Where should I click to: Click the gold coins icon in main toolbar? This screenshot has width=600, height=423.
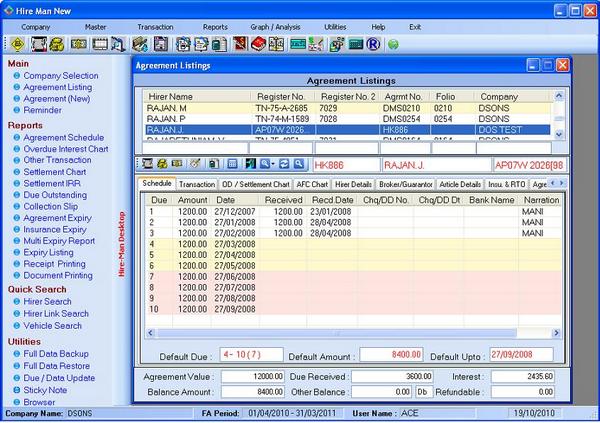tap(57, 44)
